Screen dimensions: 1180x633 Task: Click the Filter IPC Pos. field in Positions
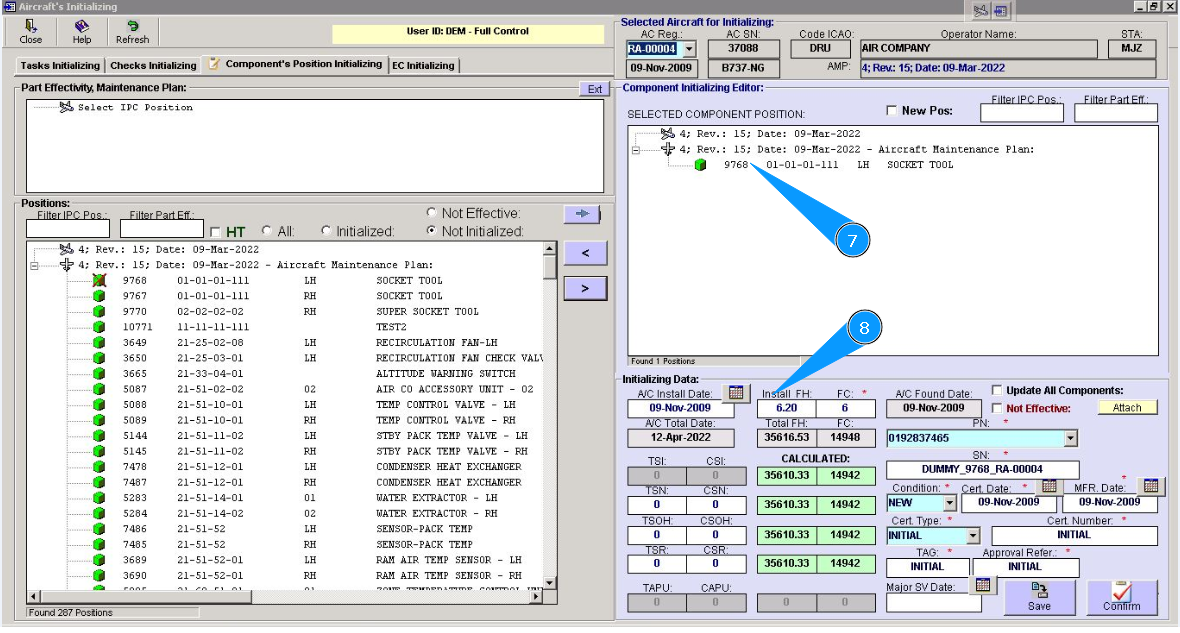click(69, 230)
